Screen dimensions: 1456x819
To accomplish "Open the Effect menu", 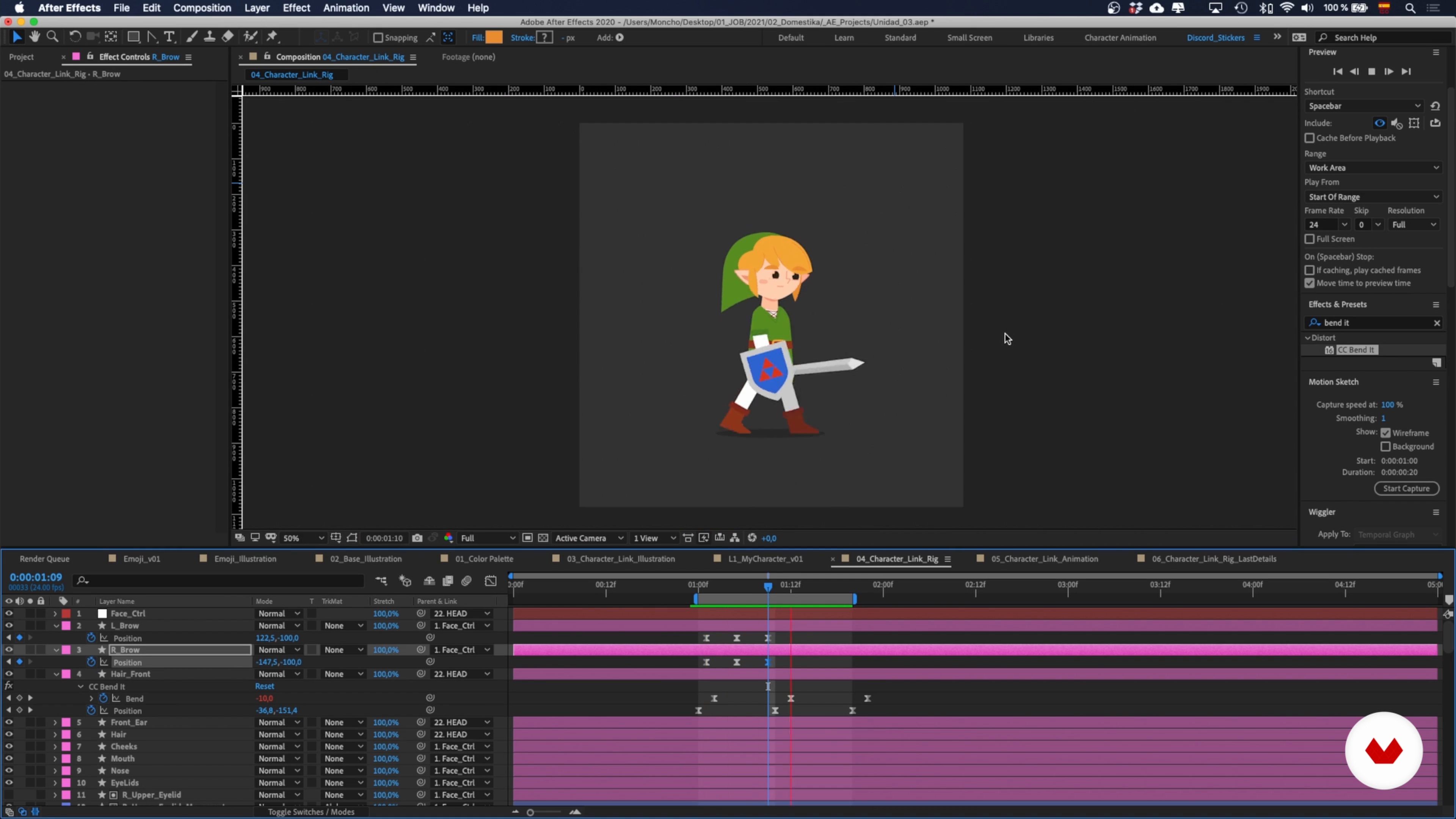I will point(296,8).
